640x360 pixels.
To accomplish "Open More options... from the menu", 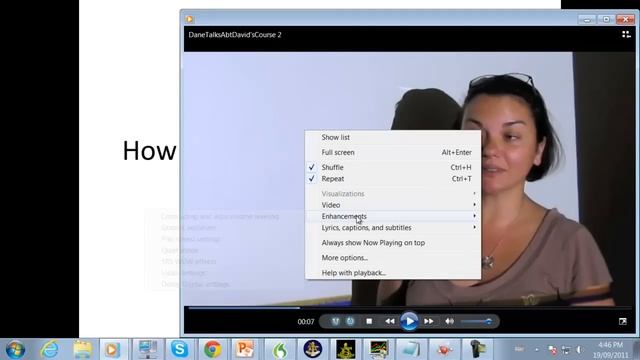I will [x=393, y=258].
